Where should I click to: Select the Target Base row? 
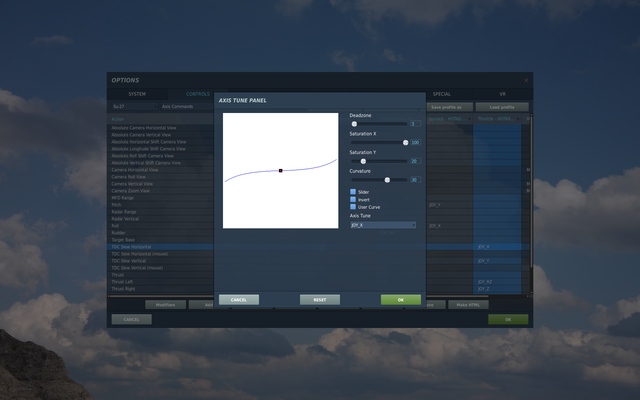point(160,240)
